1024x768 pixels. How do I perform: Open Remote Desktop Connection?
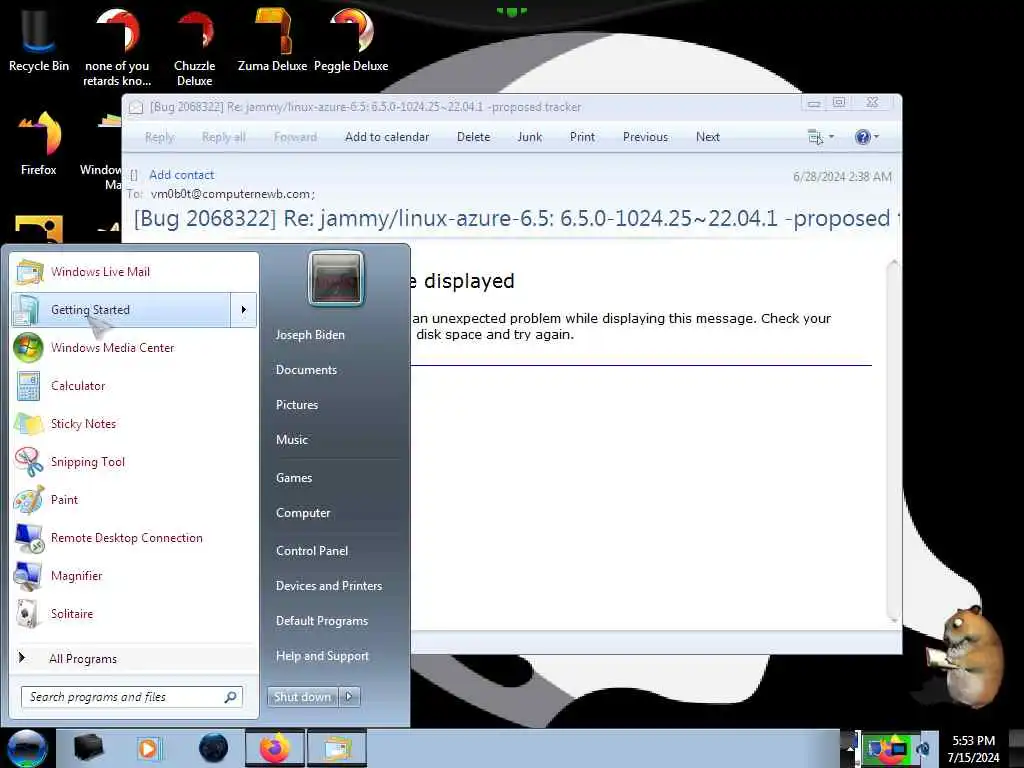pyautogui.click(x=135, y=537)
